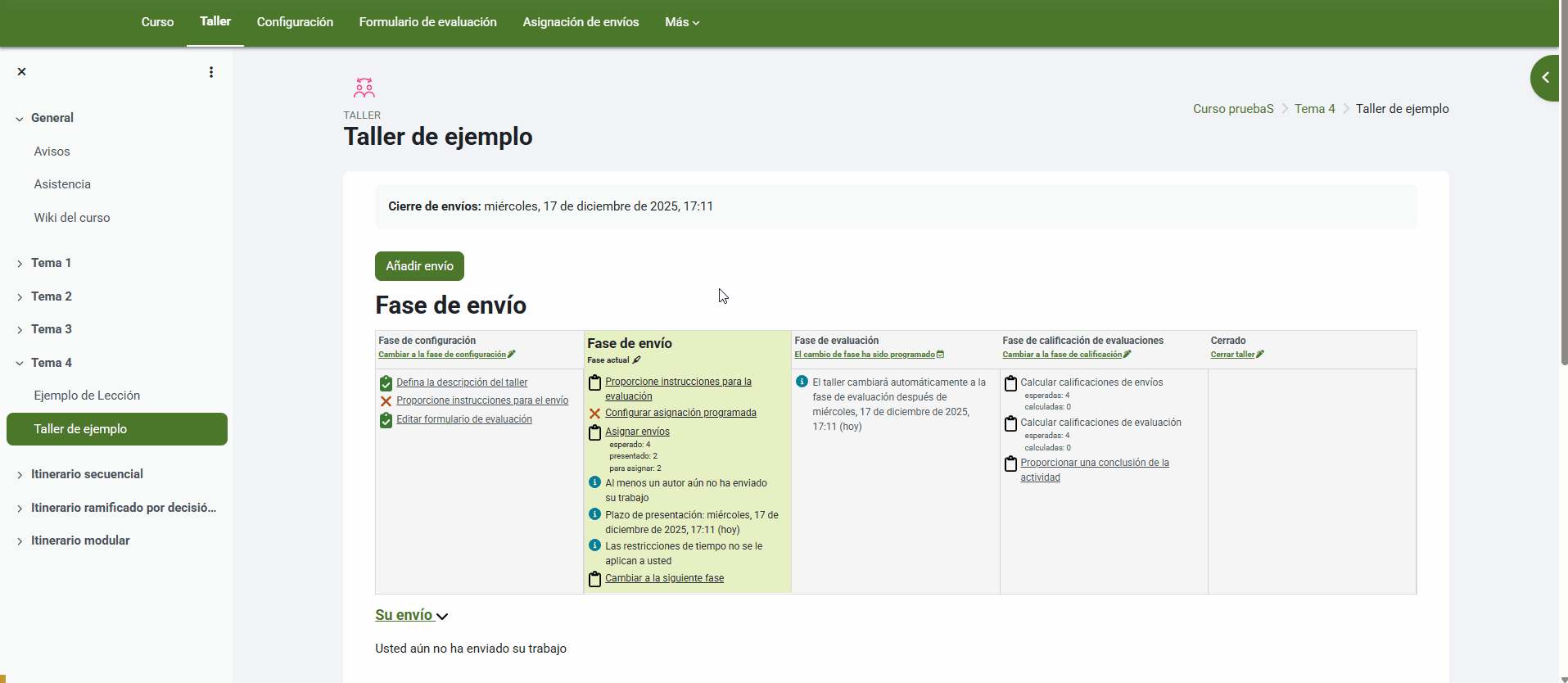Click the 'Fase actual' pencil icon
Viewport: 1568px width, 683px height.
click(x=636, y=360)
